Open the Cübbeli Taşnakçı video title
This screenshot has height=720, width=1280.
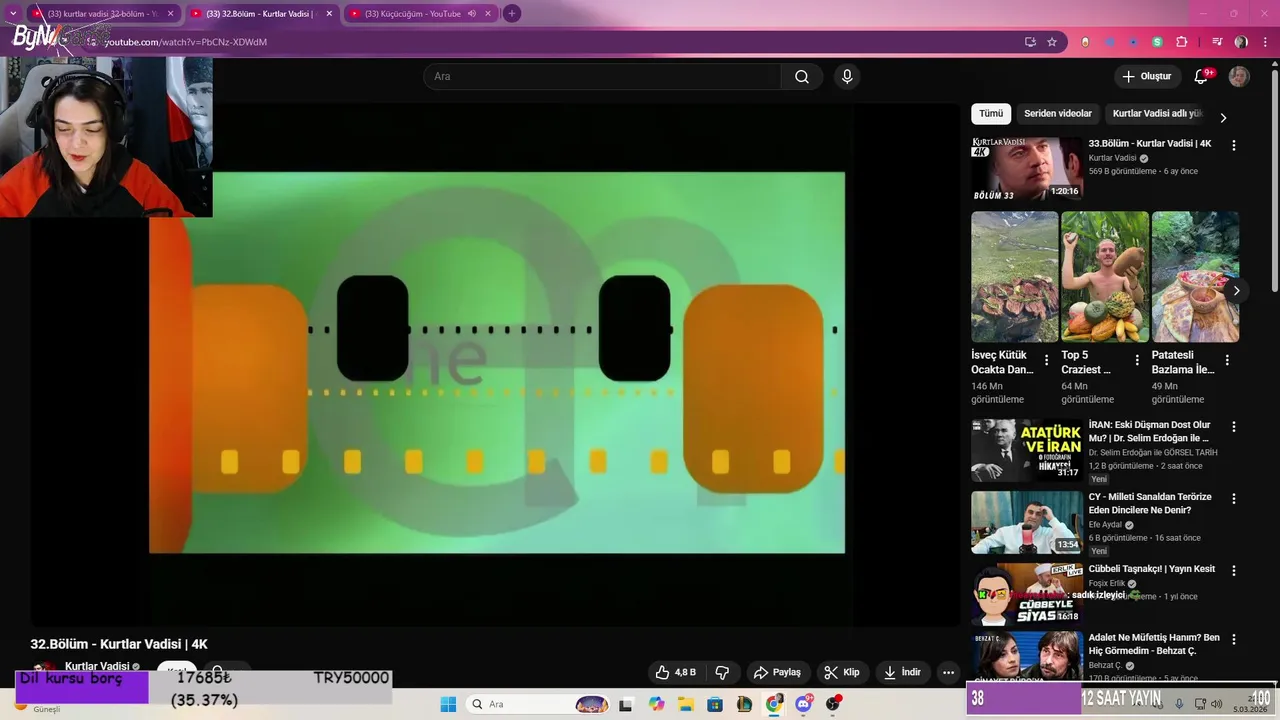[x=1152, y=569]
